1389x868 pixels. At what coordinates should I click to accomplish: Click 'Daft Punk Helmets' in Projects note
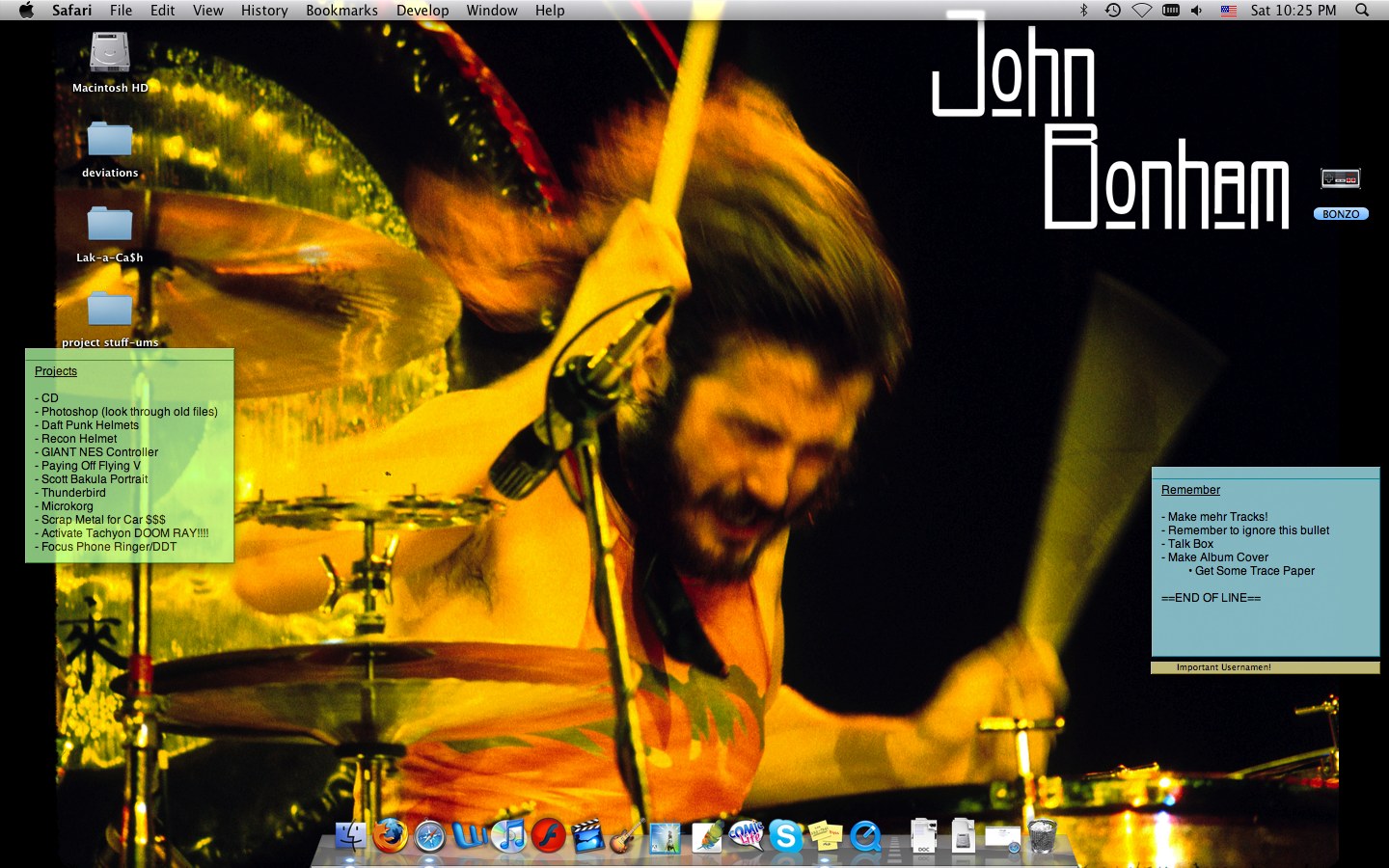point(90,425)
